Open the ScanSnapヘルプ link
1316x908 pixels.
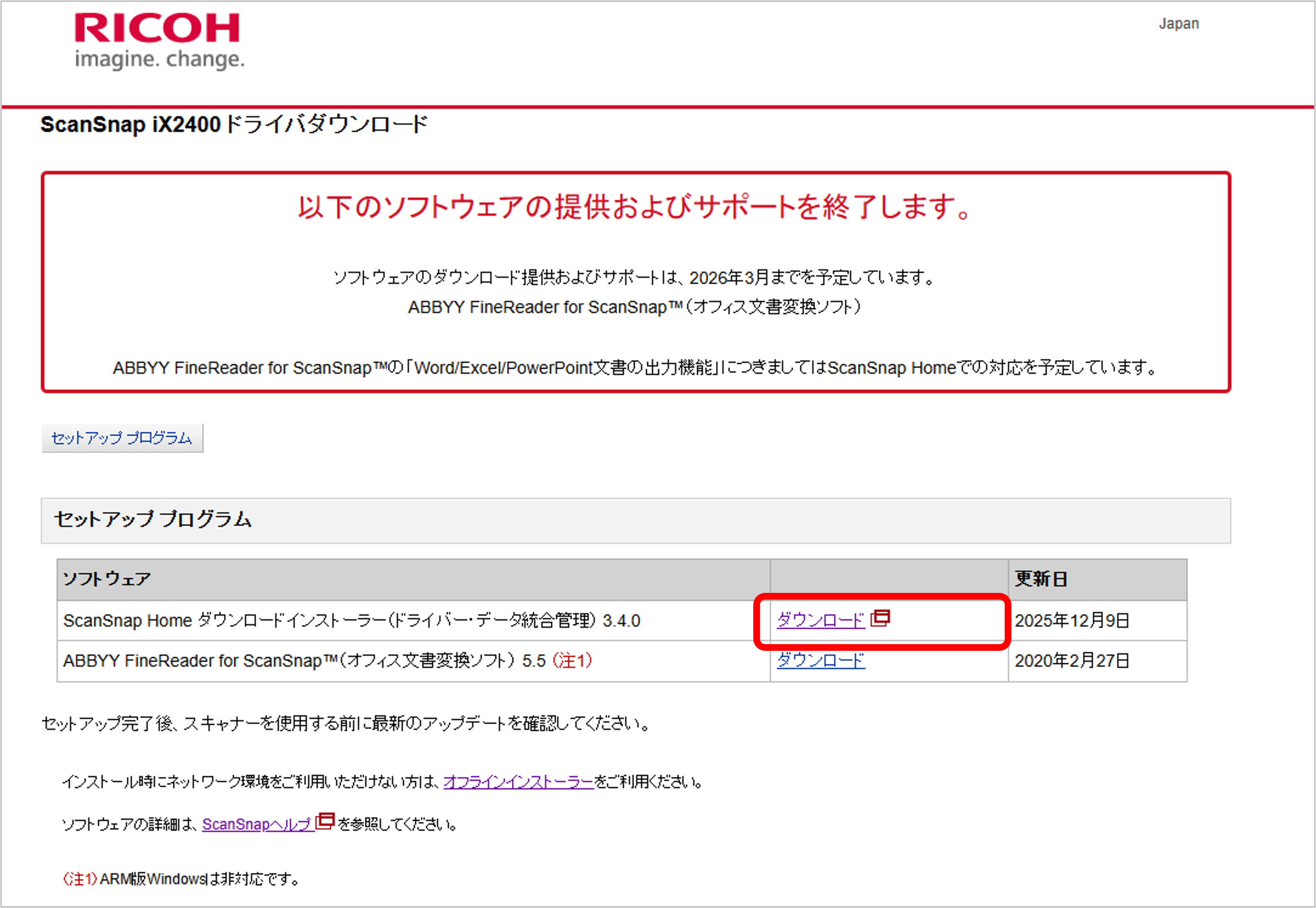coord(257,824)
